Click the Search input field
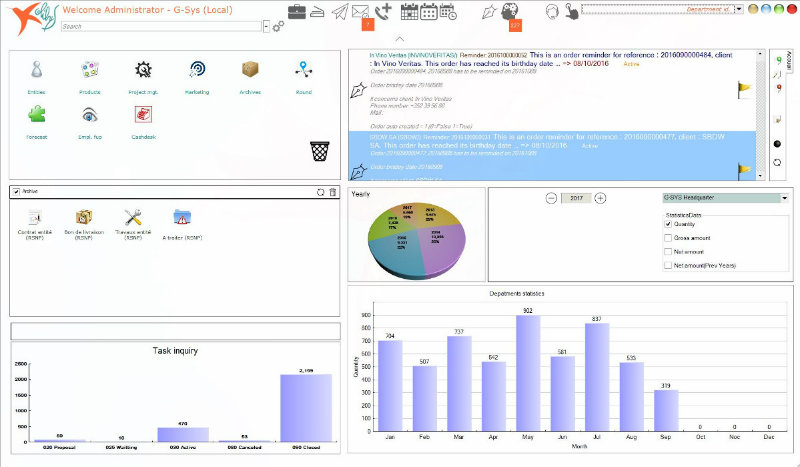 [x=160, y=27]
